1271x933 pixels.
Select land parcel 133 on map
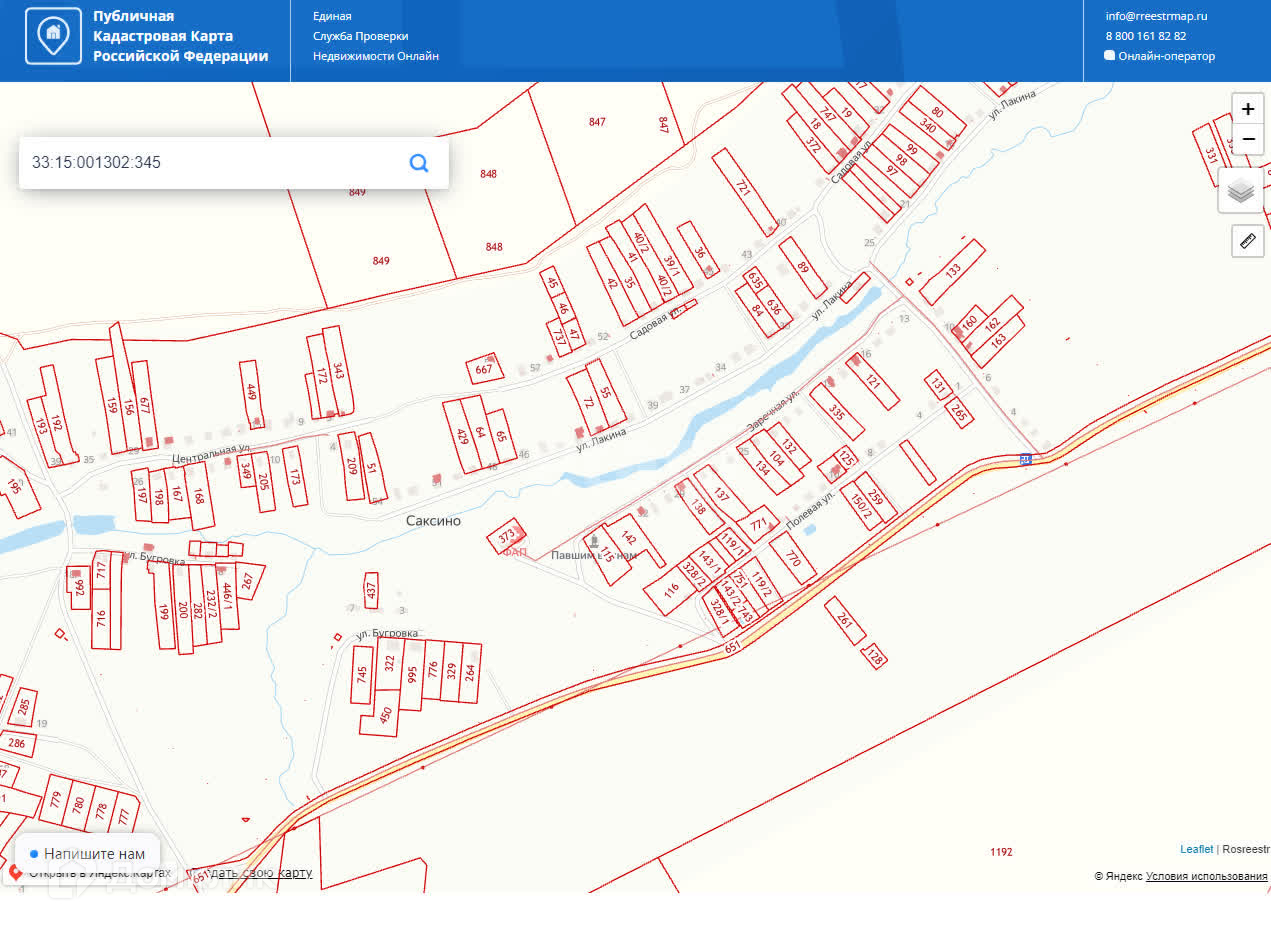952,271
